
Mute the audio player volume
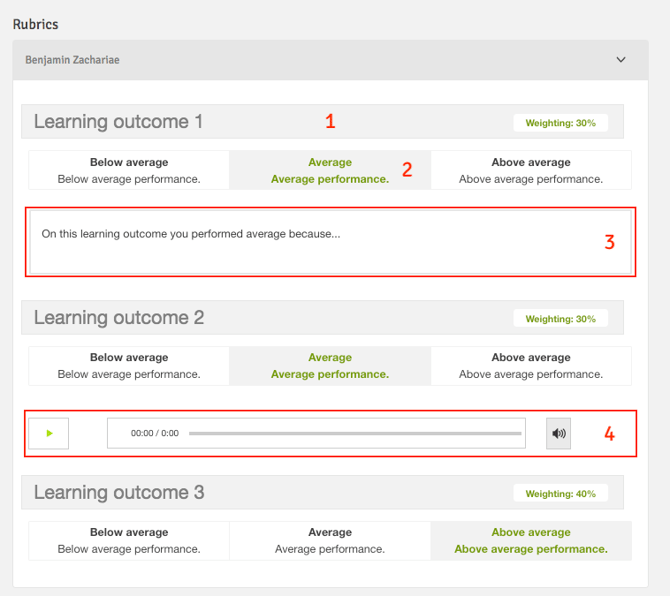tap(558, 433)
